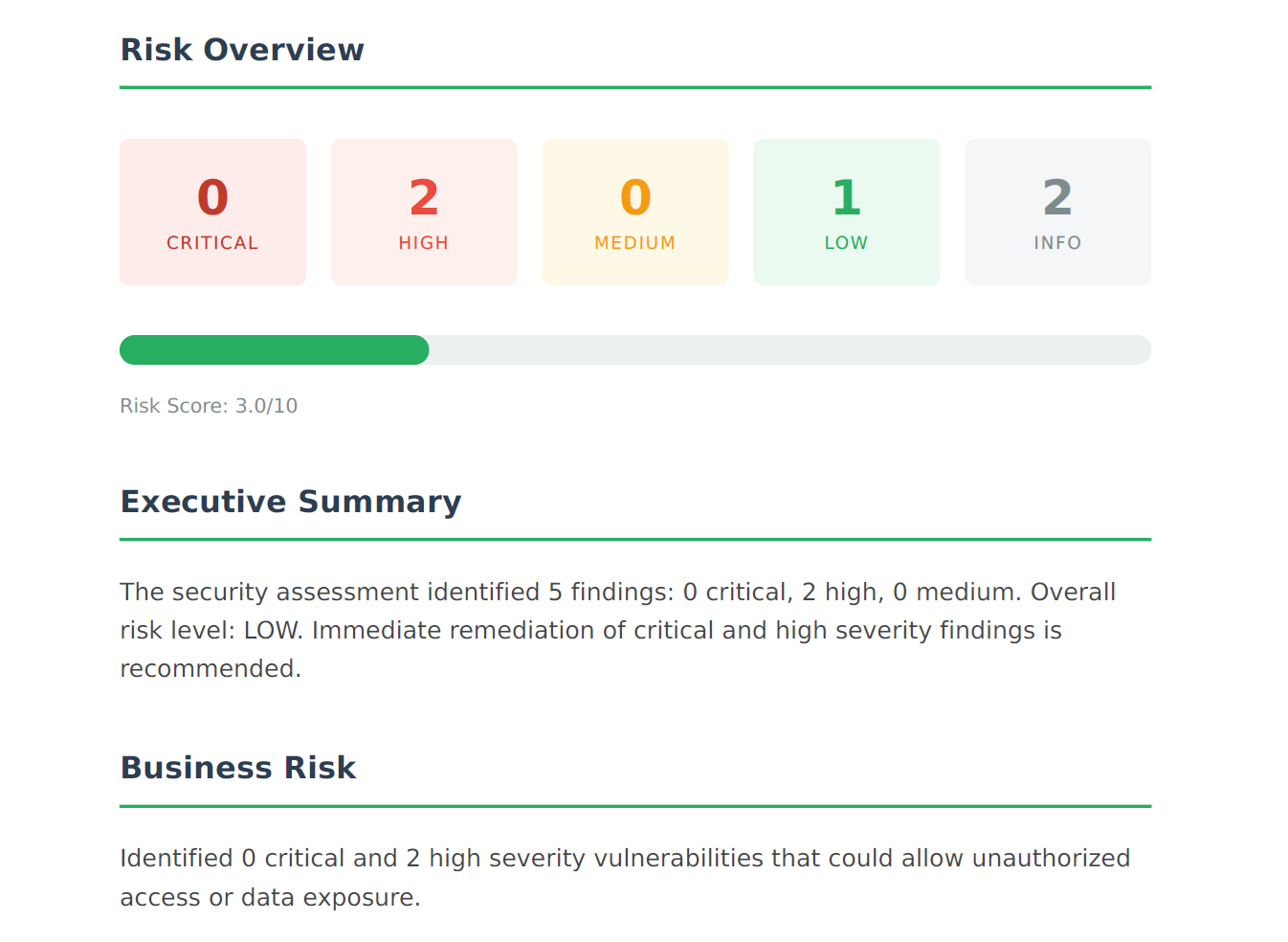Viewport: 1288px width, 942px height.
Task: Click the green risk score progress bar
Action: click(x=275, y=349)
